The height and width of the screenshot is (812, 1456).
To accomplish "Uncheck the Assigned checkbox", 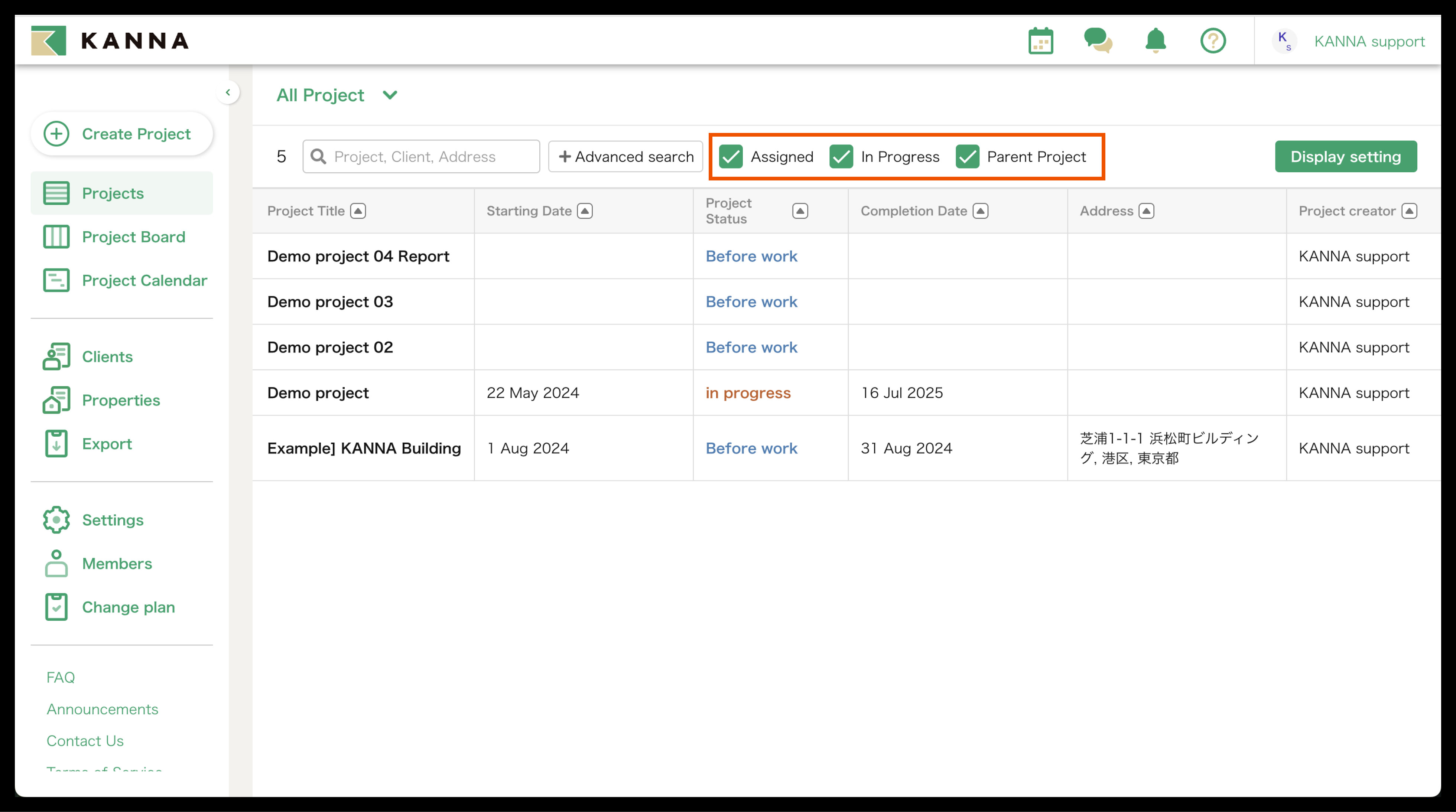I will click(731, 157).
